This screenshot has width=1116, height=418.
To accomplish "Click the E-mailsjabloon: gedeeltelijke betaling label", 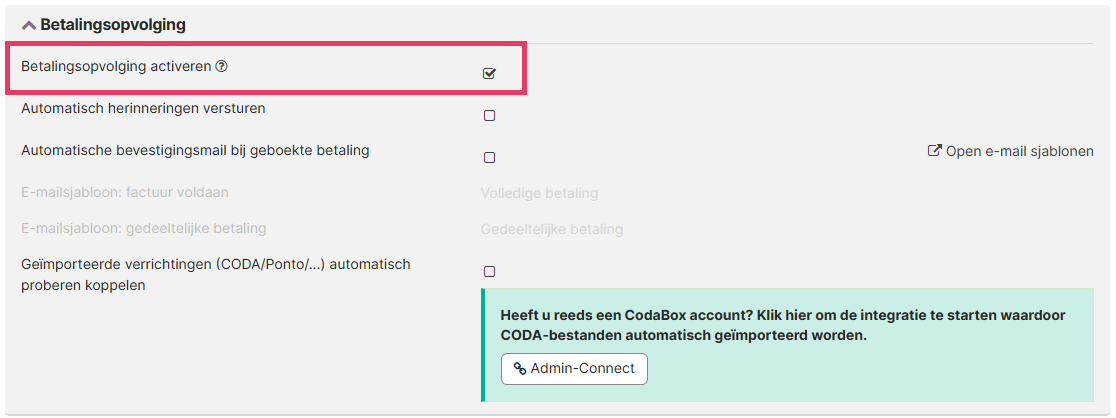I will [143, 228].
